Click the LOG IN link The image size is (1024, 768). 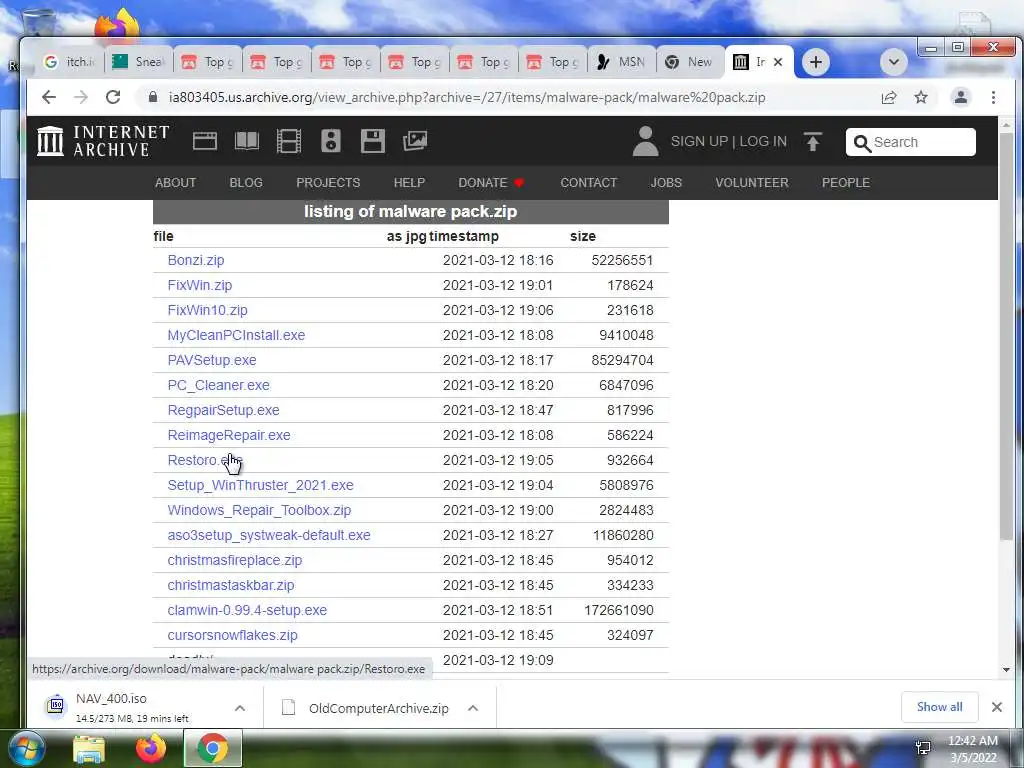point(763,142)
